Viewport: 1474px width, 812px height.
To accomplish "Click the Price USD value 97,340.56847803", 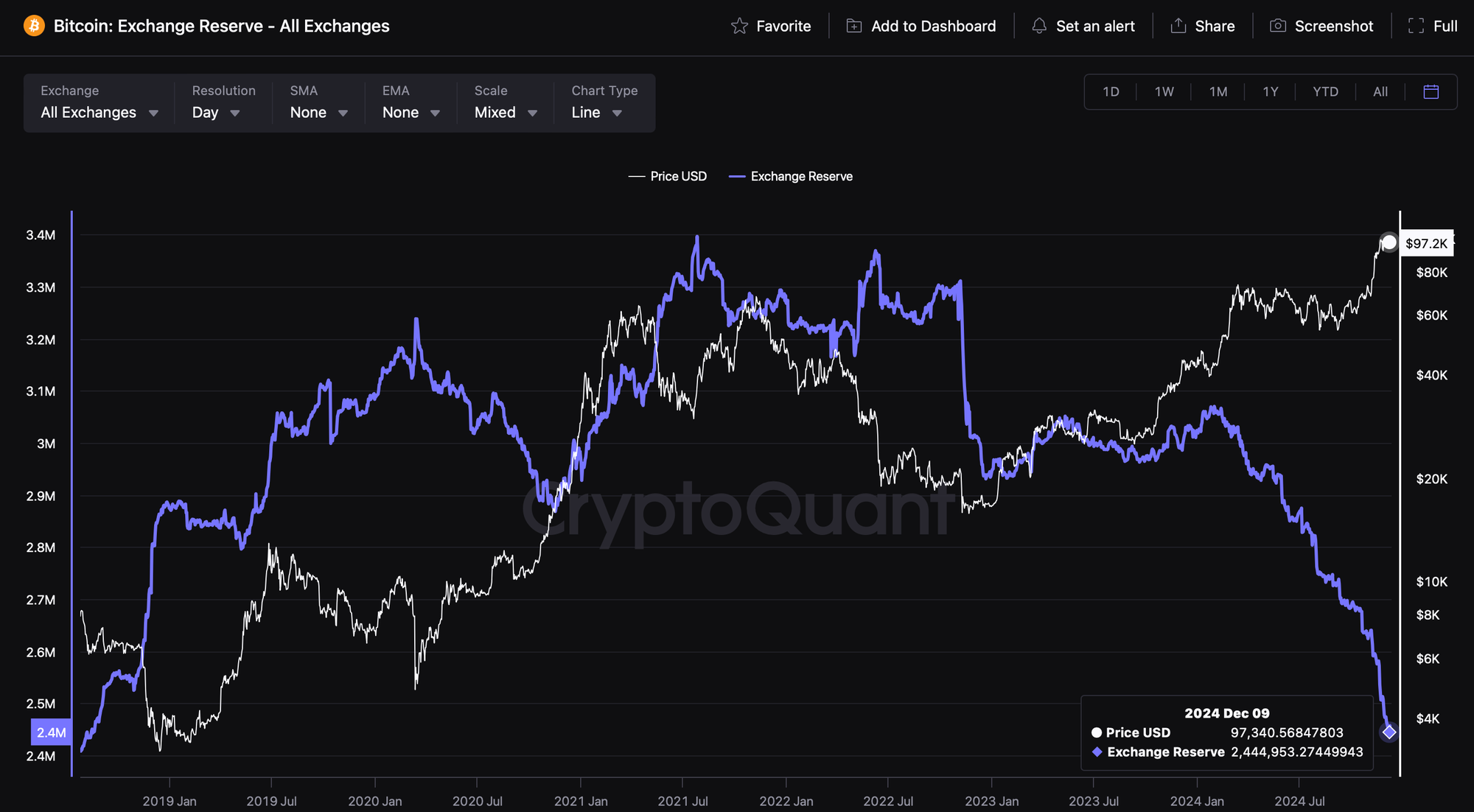I will click(x=1287, y=733).
